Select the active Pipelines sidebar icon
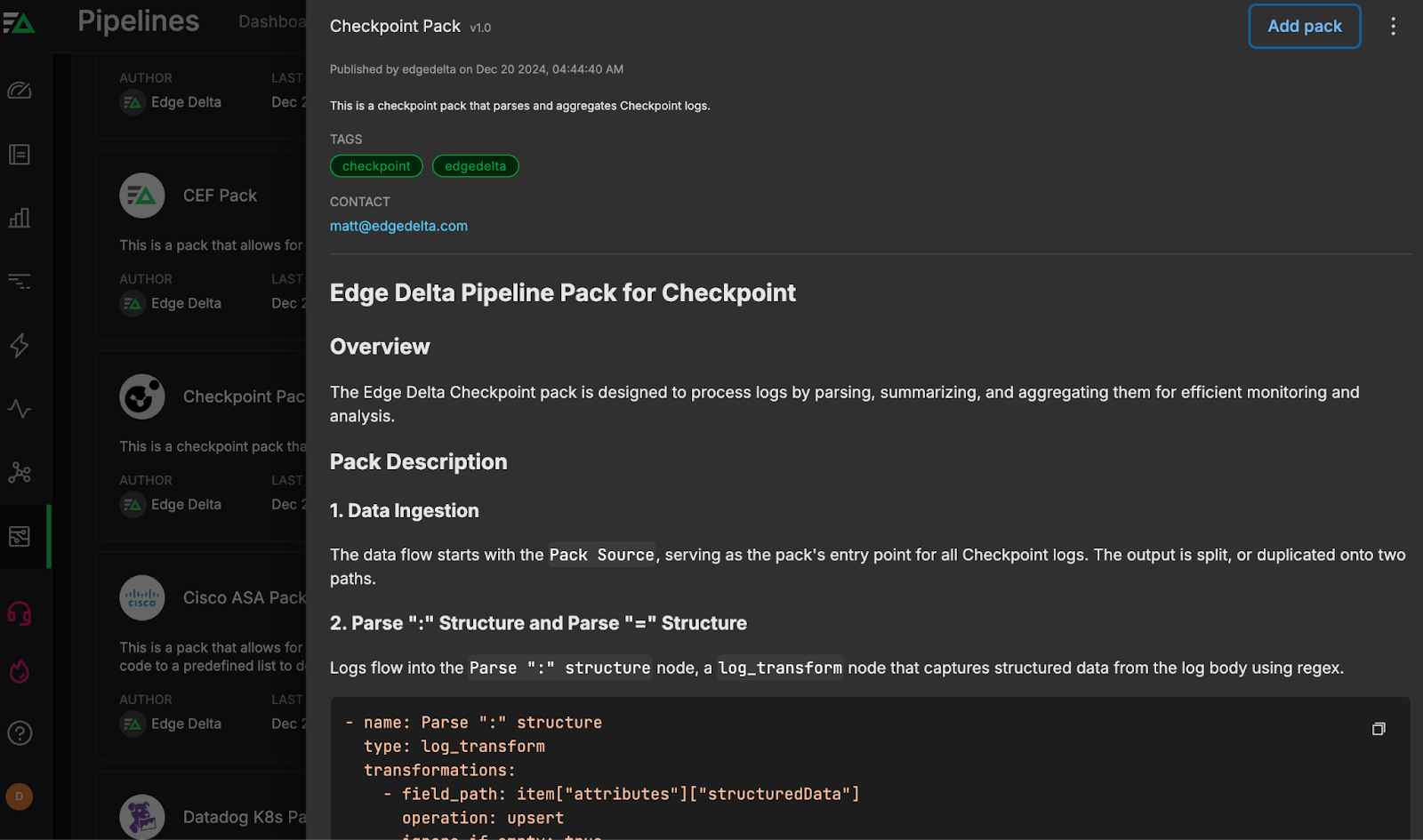Screen dimensions: 1423x840 pyautogui.click(x=20, y=536)
